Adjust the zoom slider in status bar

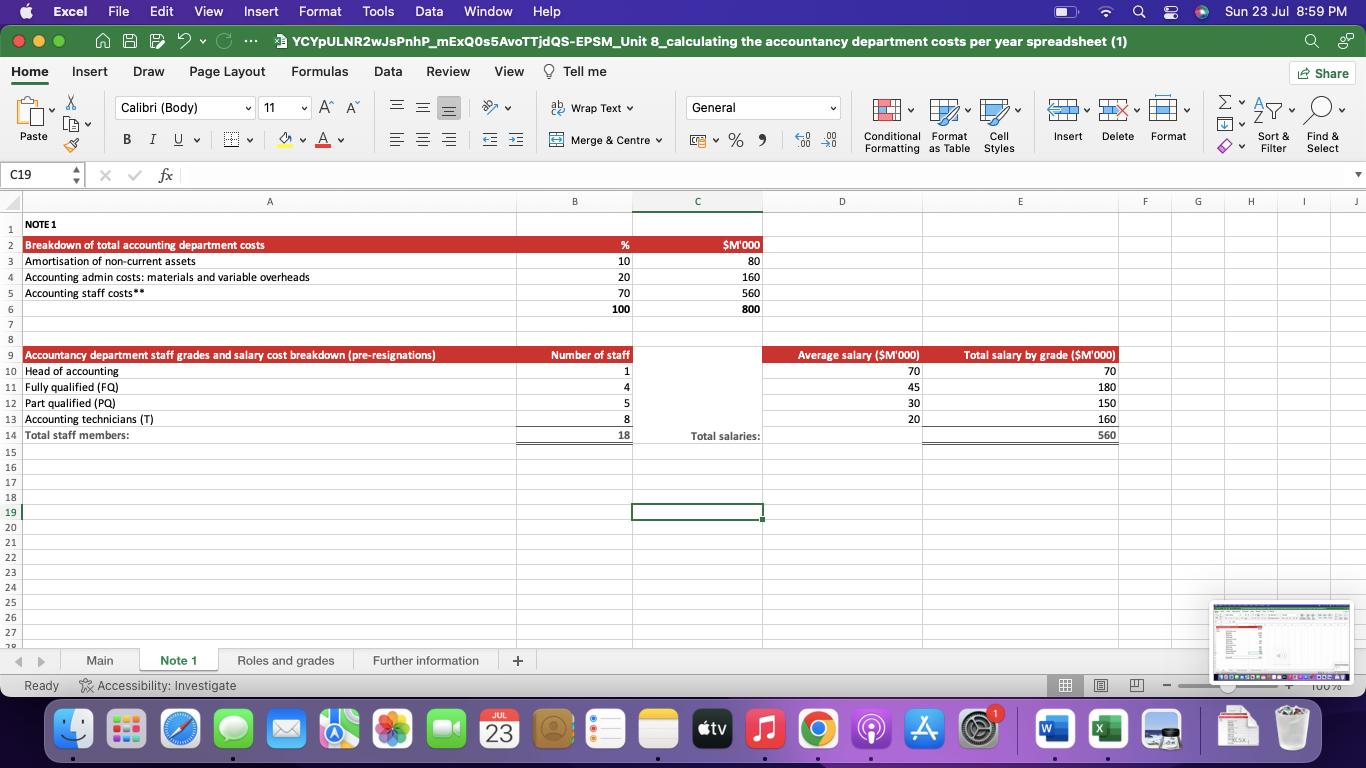1226,686
